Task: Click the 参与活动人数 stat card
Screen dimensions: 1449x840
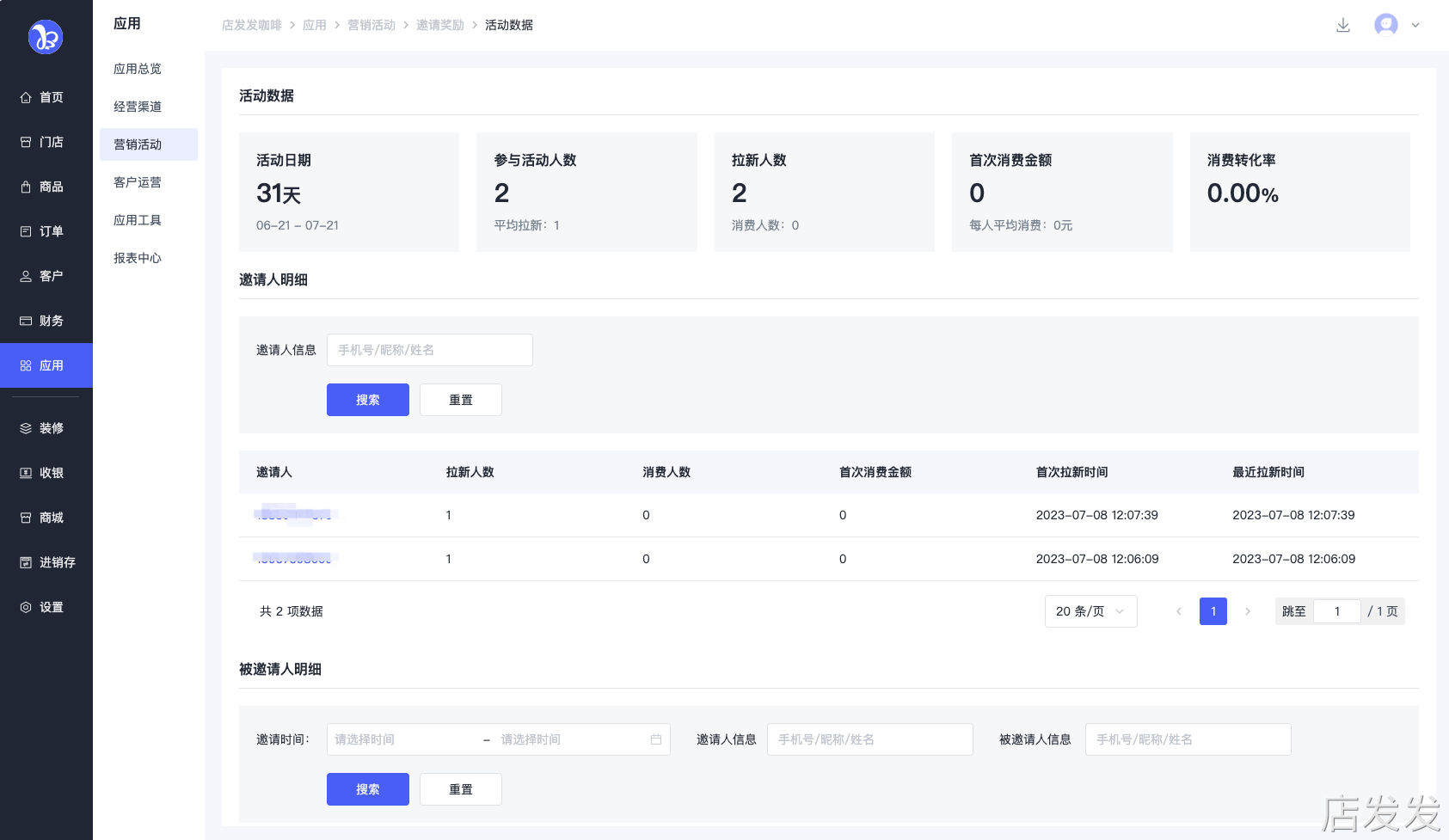Action: pos(586,192)
